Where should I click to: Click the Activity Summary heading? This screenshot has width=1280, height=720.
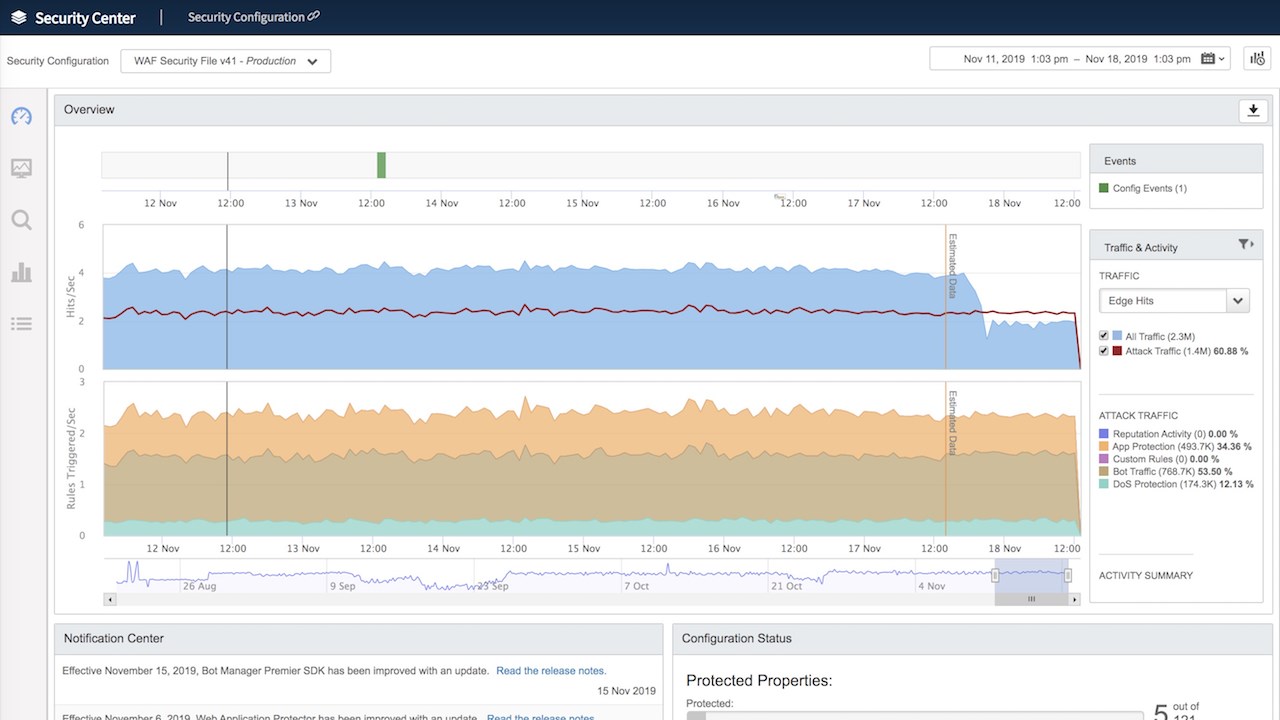1146,575
